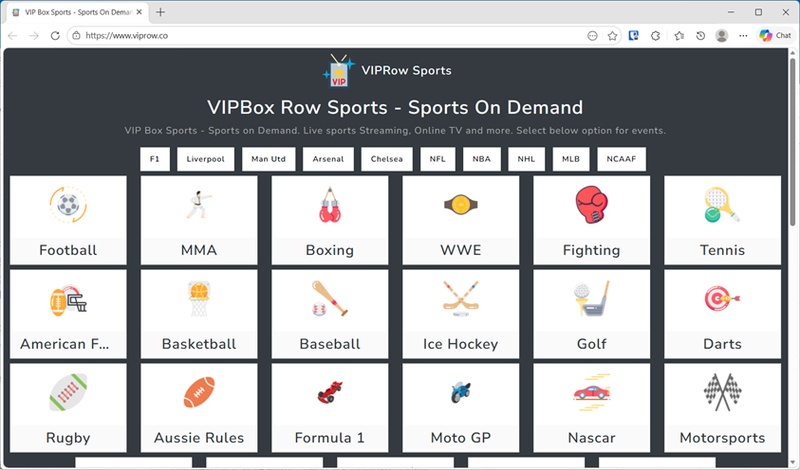Select the Man Utd quick link

(x=268, y=159)
